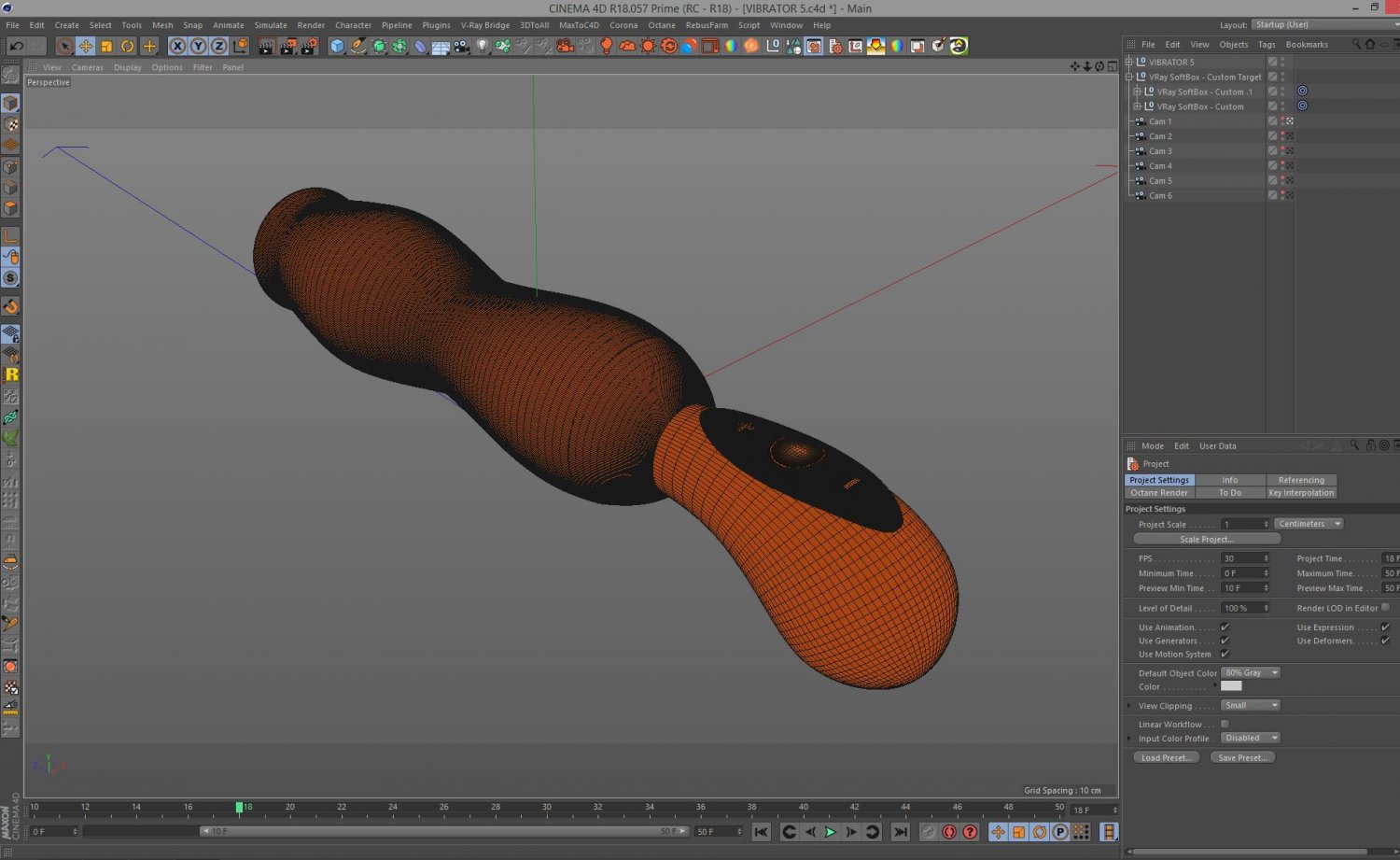The image size is (1400, 860).
Task: Click the Save Preset button
Action: tap(1242, 758)
